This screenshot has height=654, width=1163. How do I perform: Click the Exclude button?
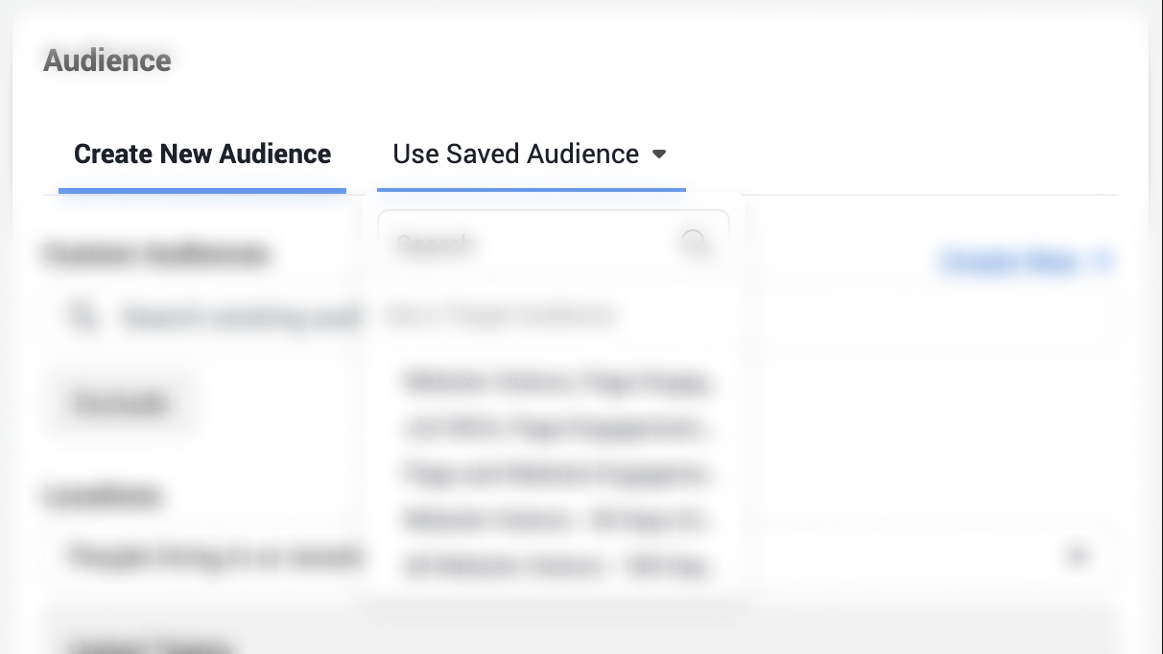coord(120,402)
